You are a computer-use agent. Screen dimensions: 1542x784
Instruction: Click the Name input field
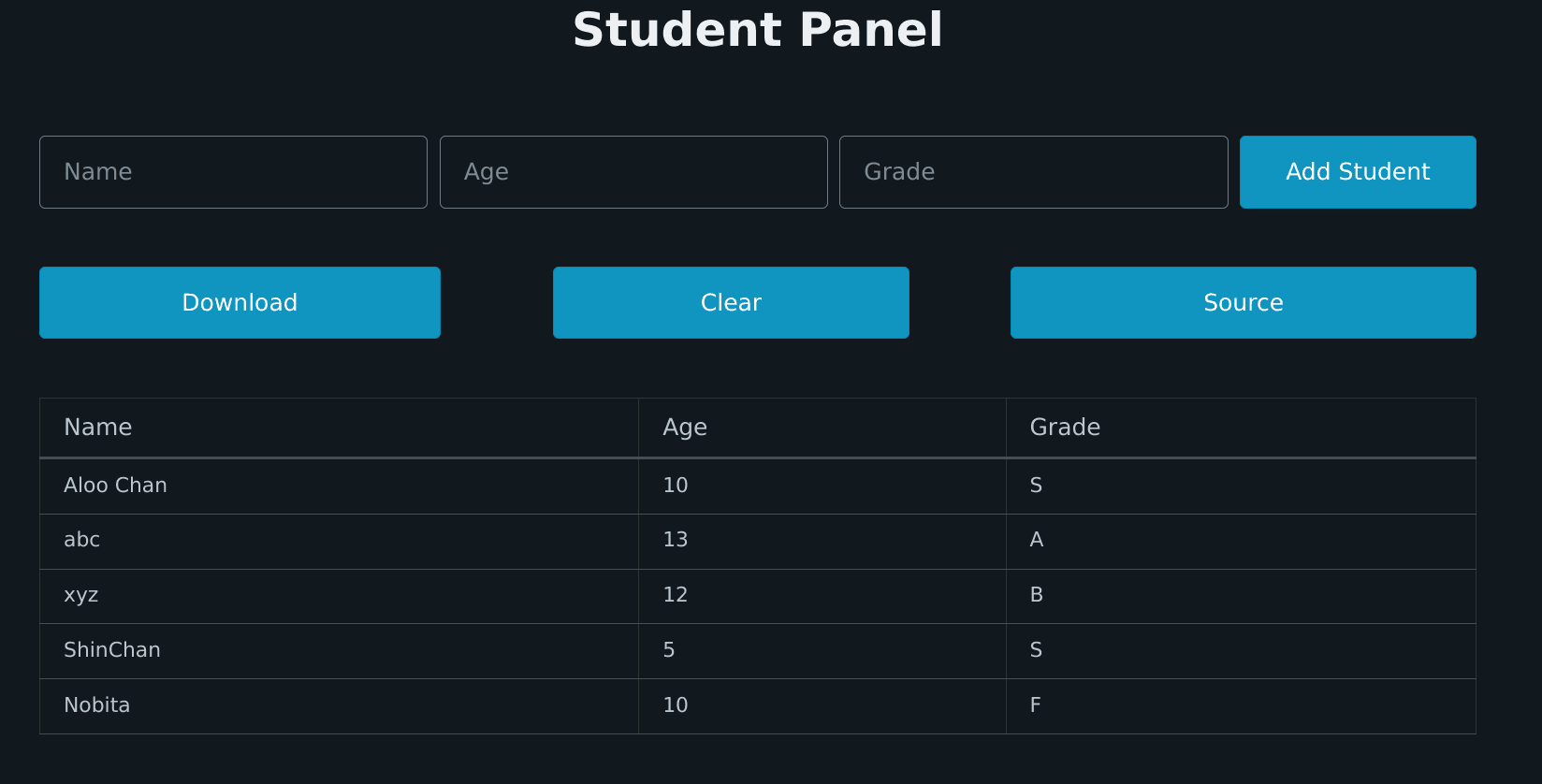click(233, 172)
